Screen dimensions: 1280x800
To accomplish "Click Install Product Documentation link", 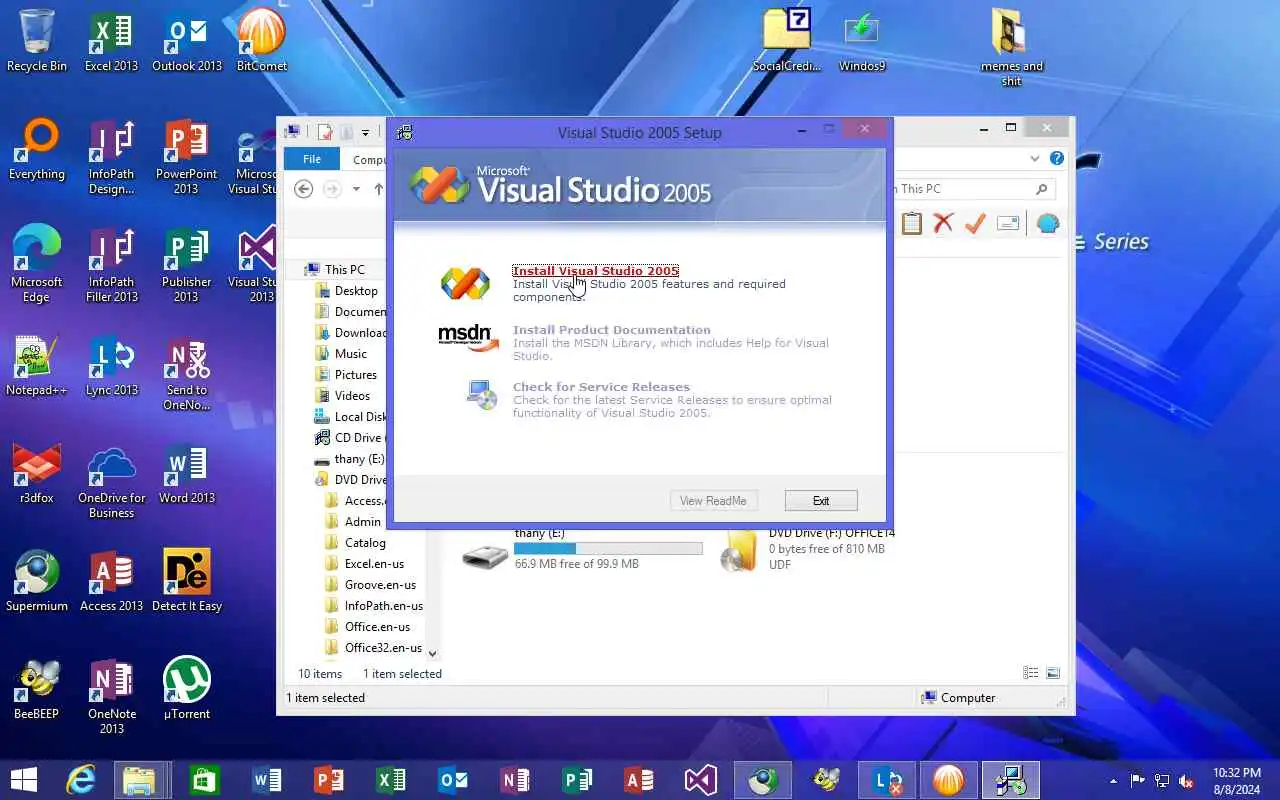I will (611, 330).
